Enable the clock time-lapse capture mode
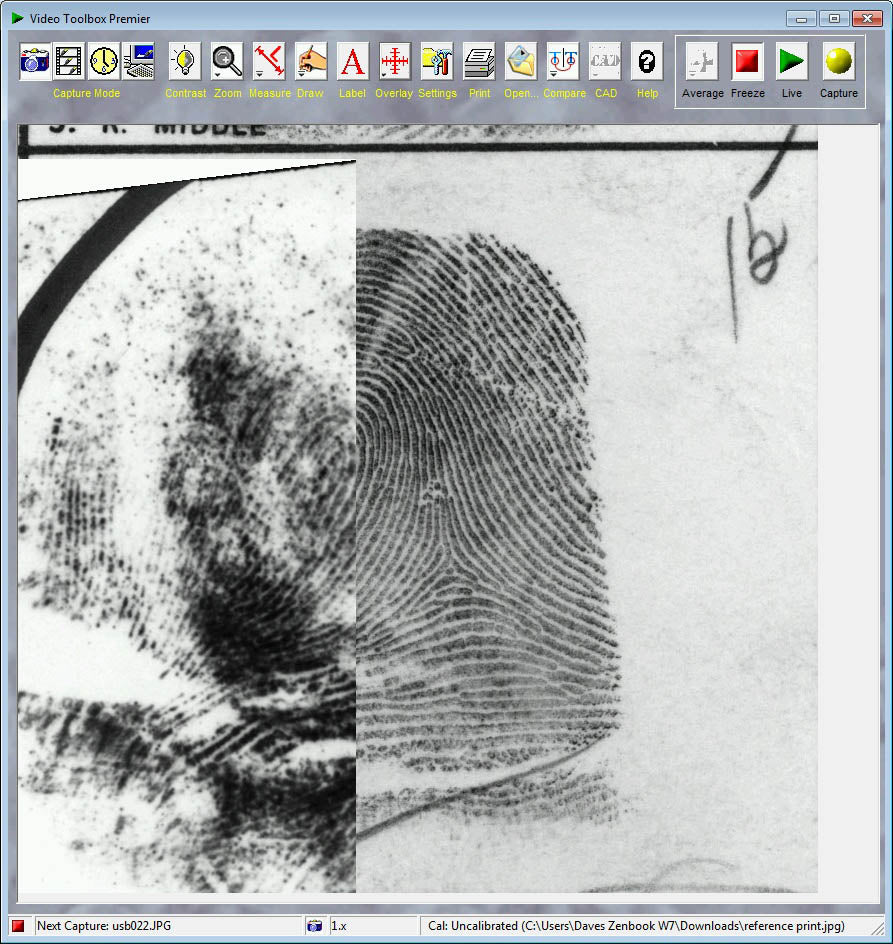 103,62
